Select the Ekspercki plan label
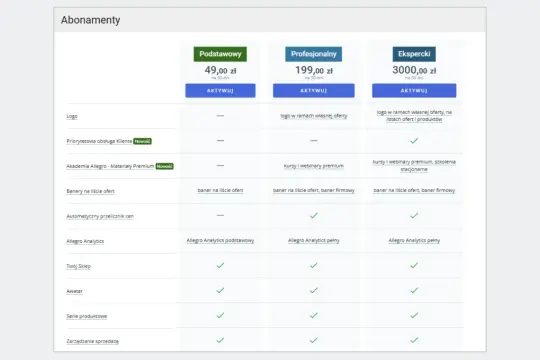This screenshot has width=540, height=360. tap(414, 54)
